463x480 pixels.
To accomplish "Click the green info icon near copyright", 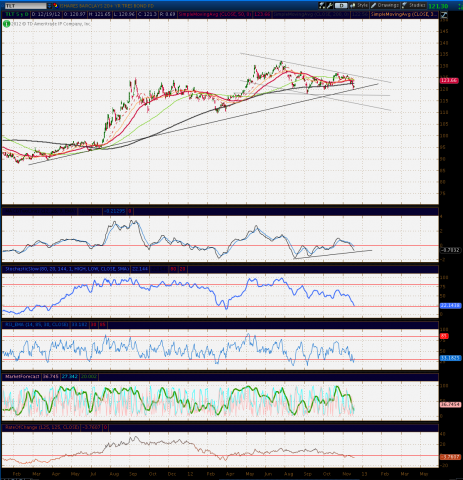I will [x=6, y=24].
